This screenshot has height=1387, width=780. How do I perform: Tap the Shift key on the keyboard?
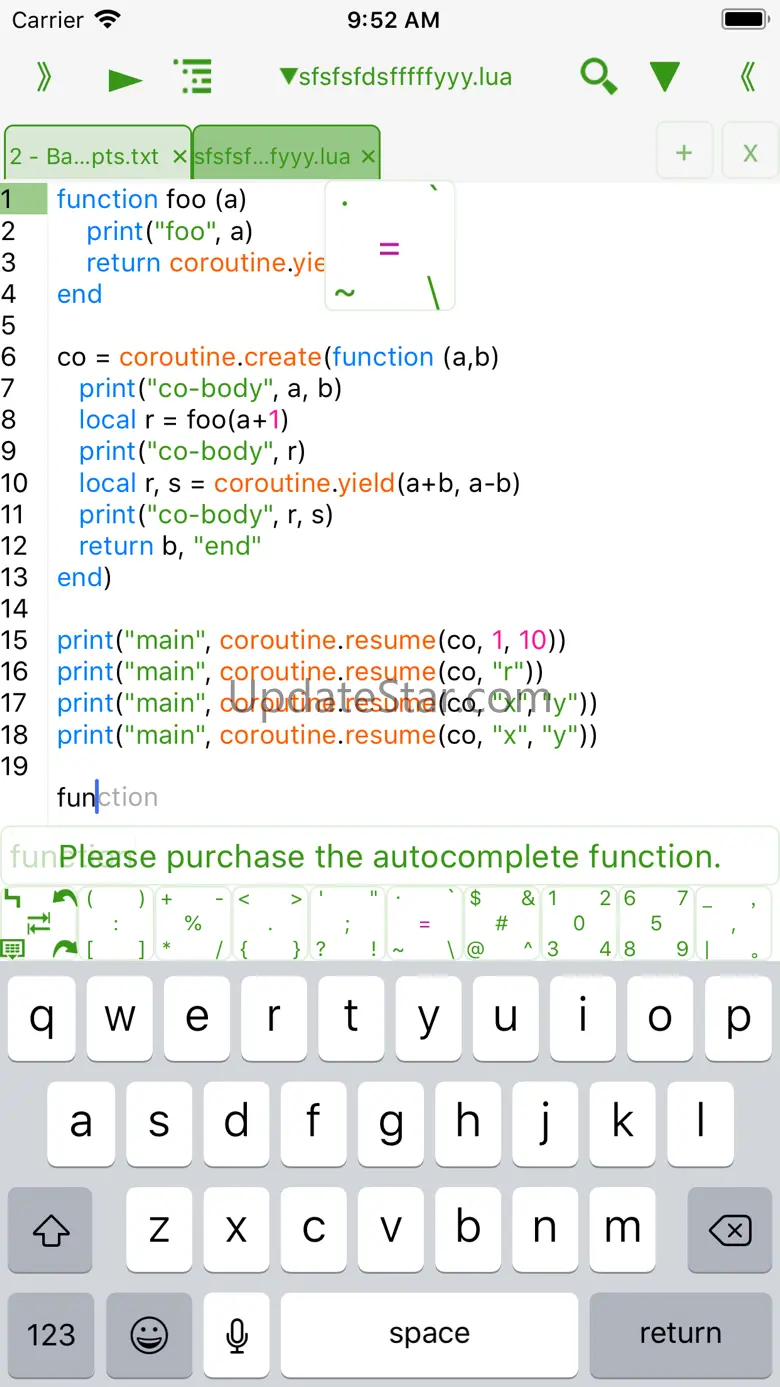50,1230
